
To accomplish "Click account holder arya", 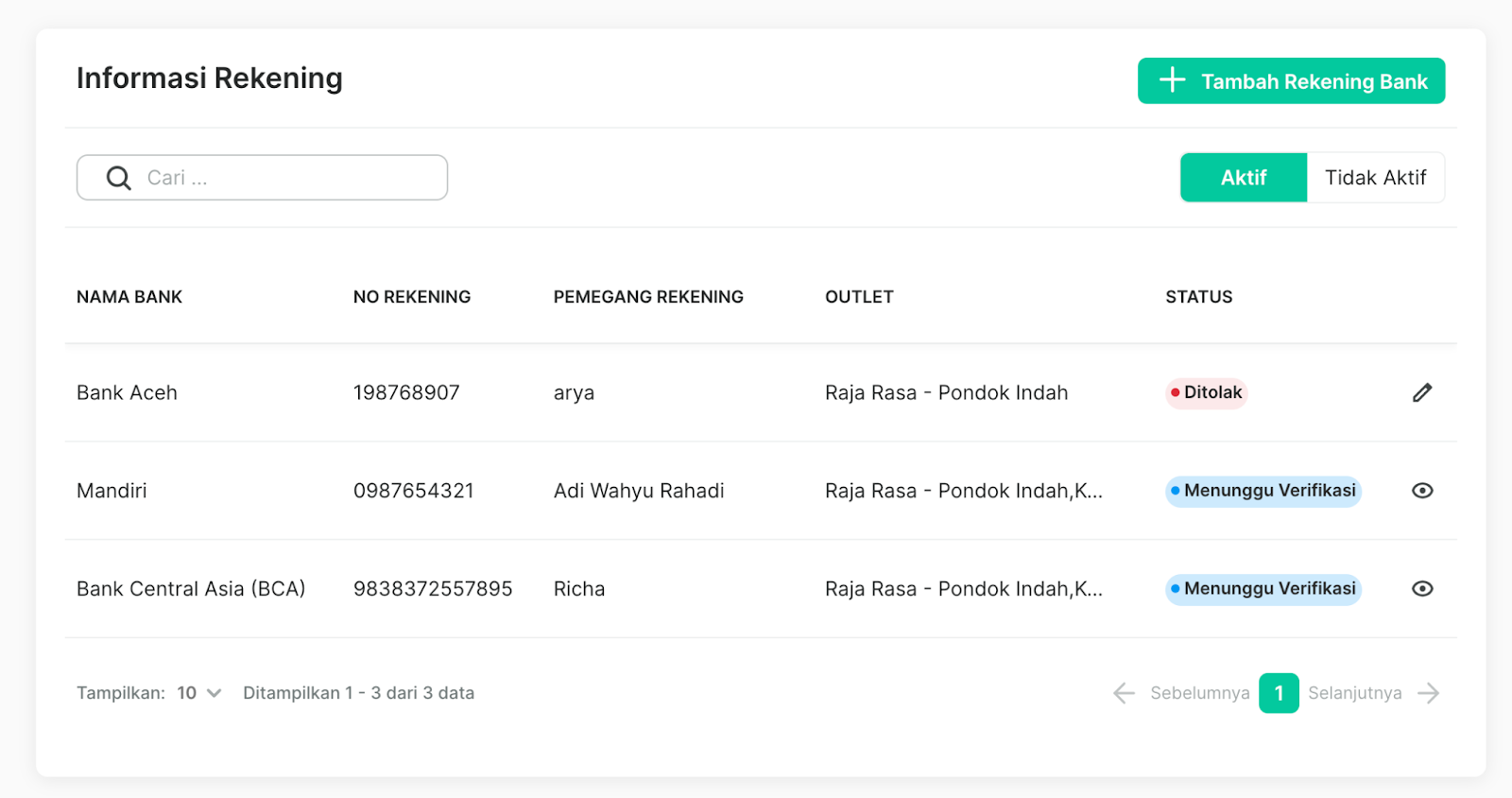I will click(x=574, y=393).
